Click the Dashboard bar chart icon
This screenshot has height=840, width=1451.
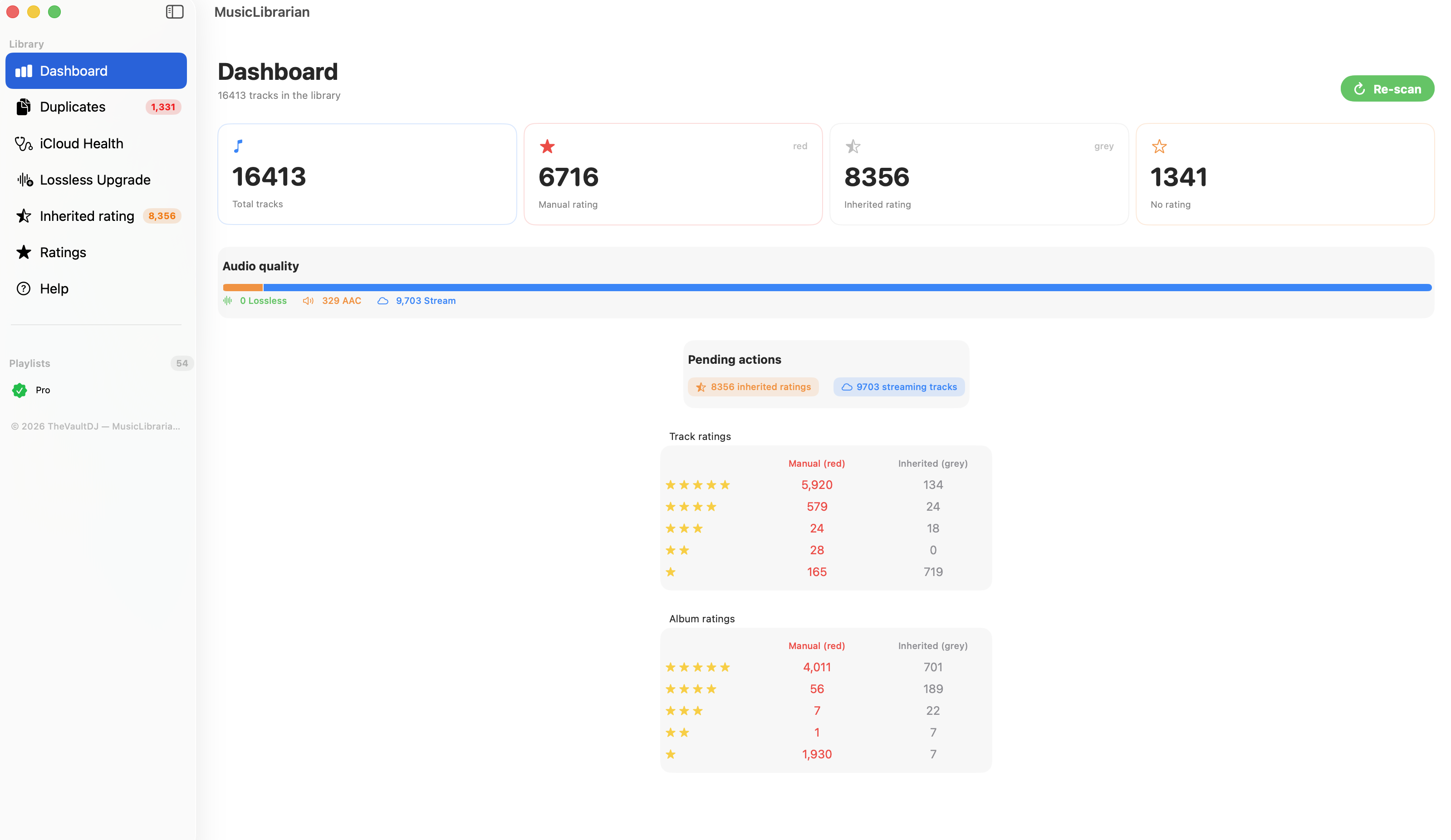(24, 71)
